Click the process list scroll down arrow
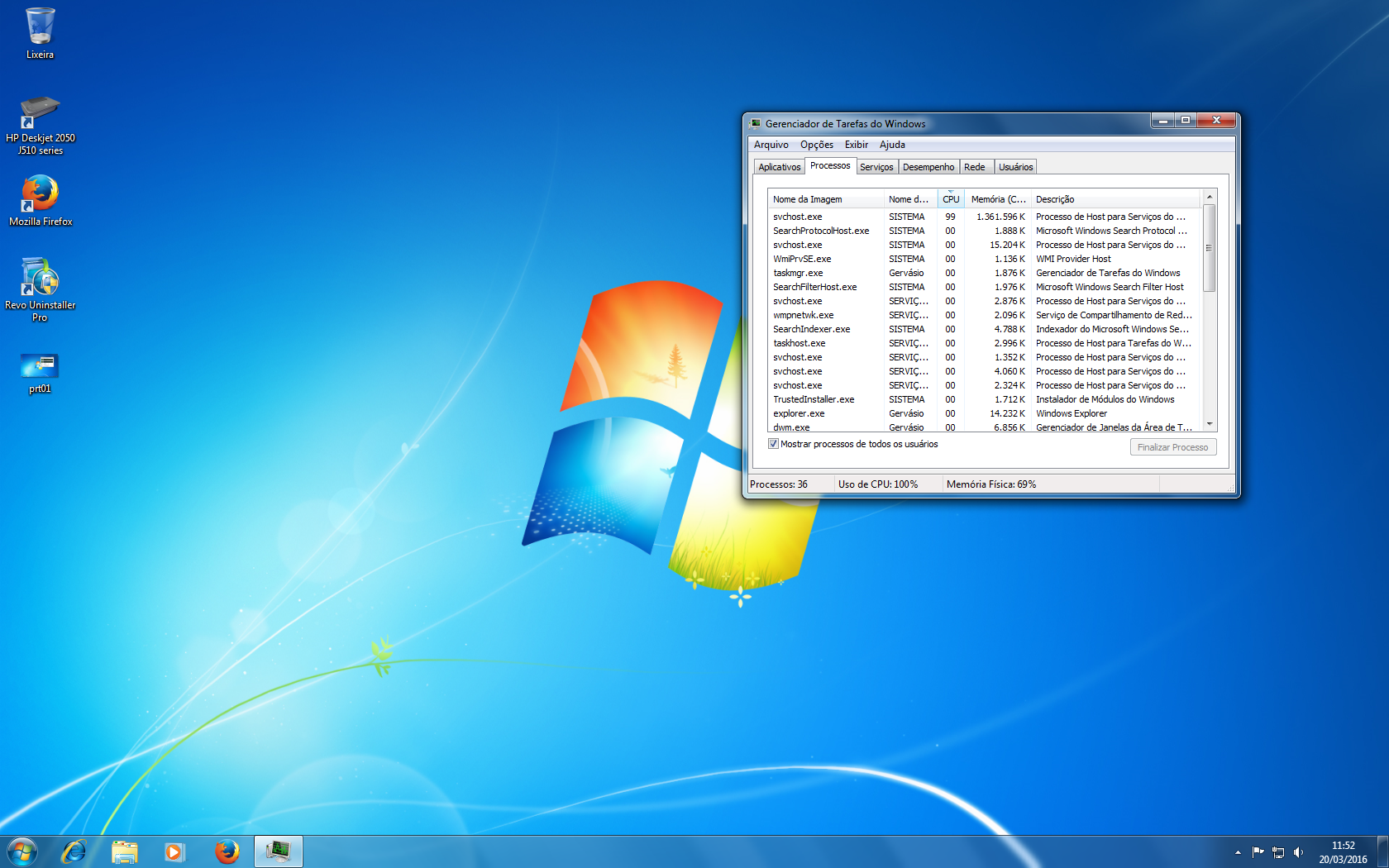 pos(1209,424)
